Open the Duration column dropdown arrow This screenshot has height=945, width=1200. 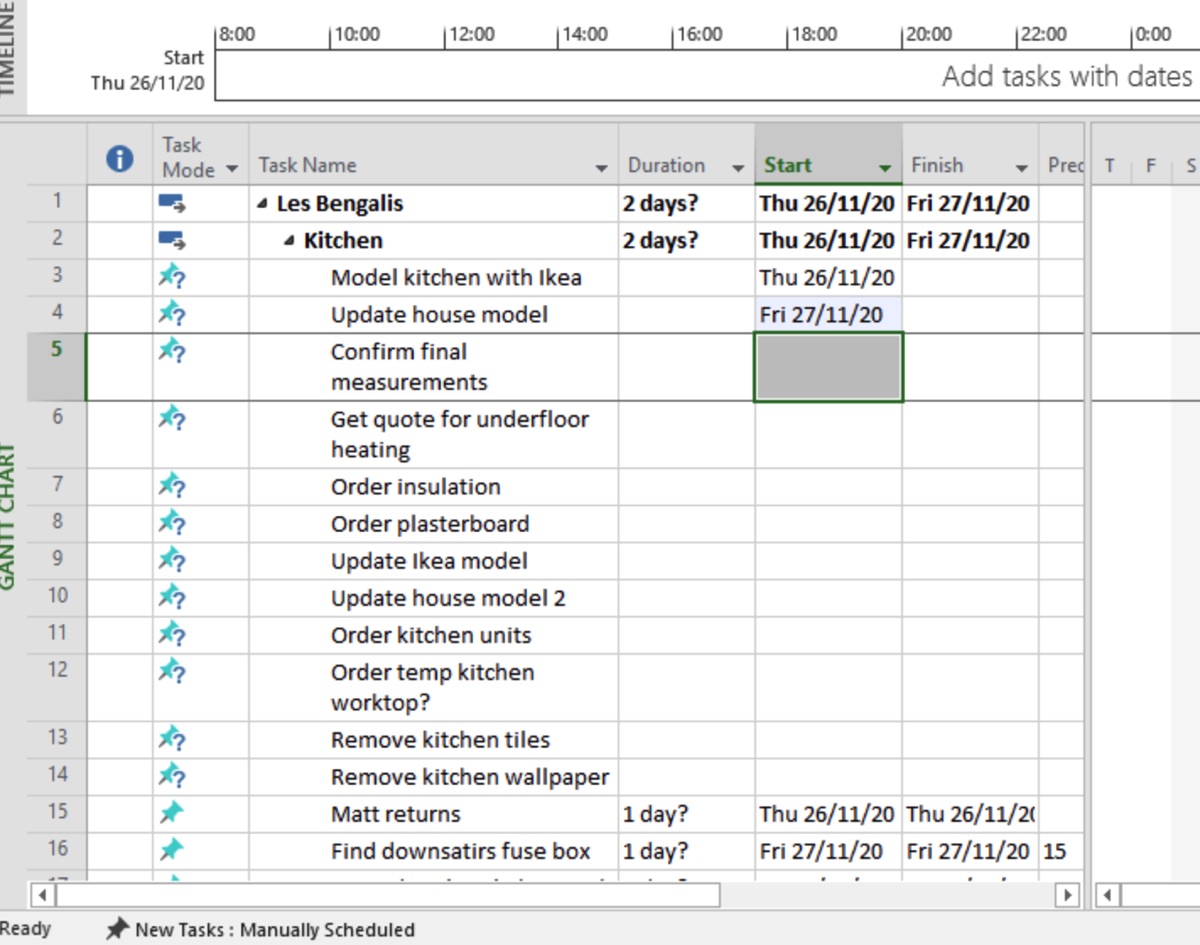pyautogui.click(x=738, y=168)
